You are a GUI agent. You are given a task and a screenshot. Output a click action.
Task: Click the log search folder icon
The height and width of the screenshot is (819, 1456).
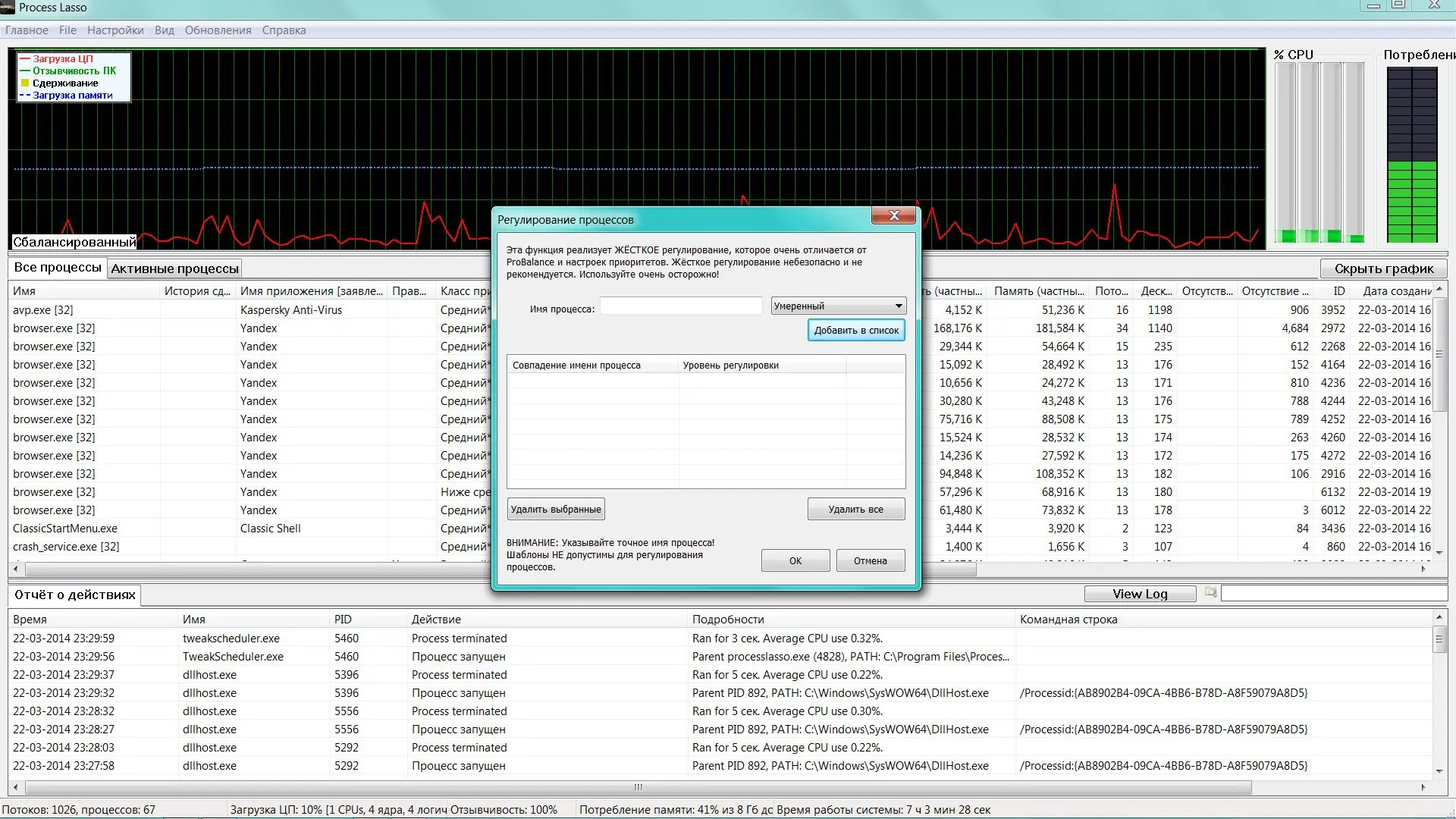click(x=1210, y=592)
